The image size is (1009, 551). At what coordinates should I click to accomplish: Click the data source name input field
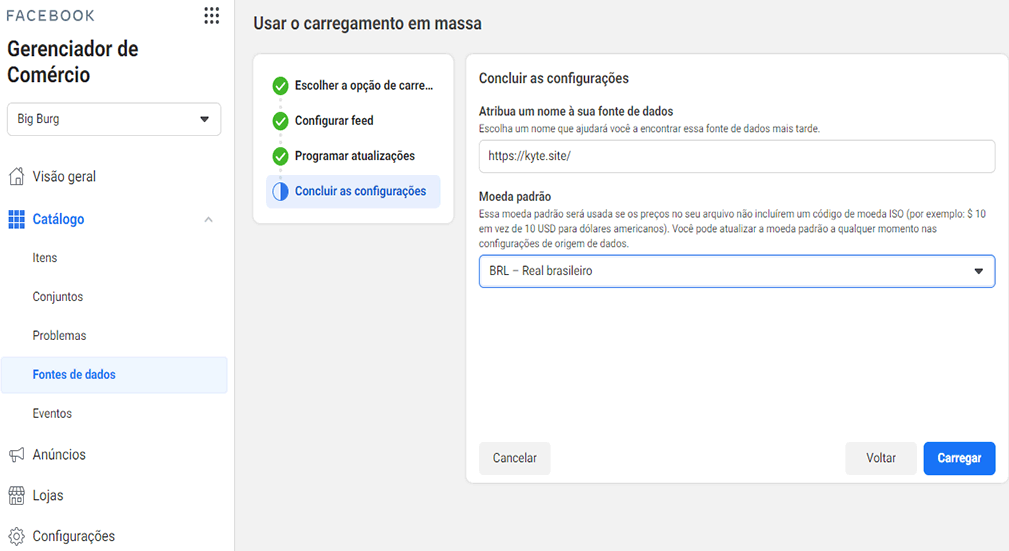tap(737, 156)
